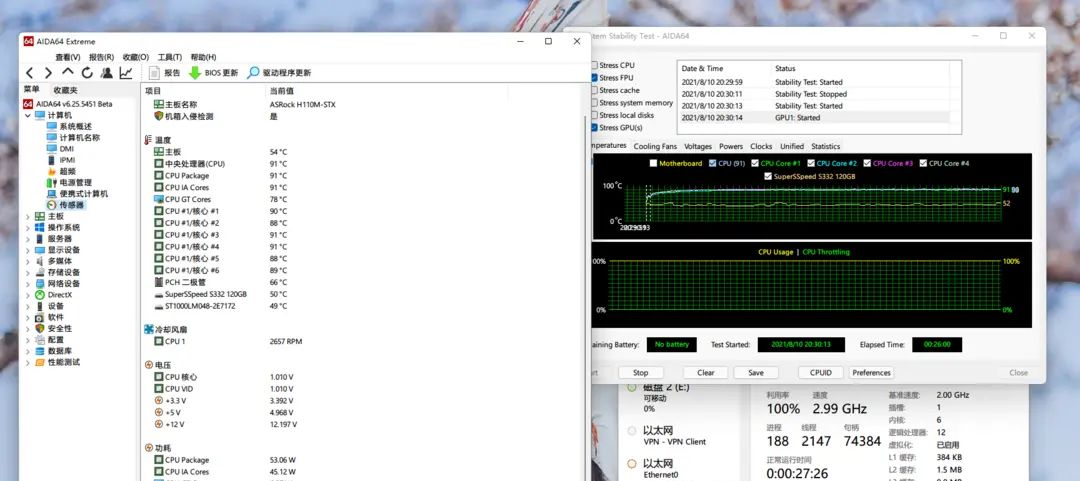Open the 工具(T) menu

(x=169, y=57)
